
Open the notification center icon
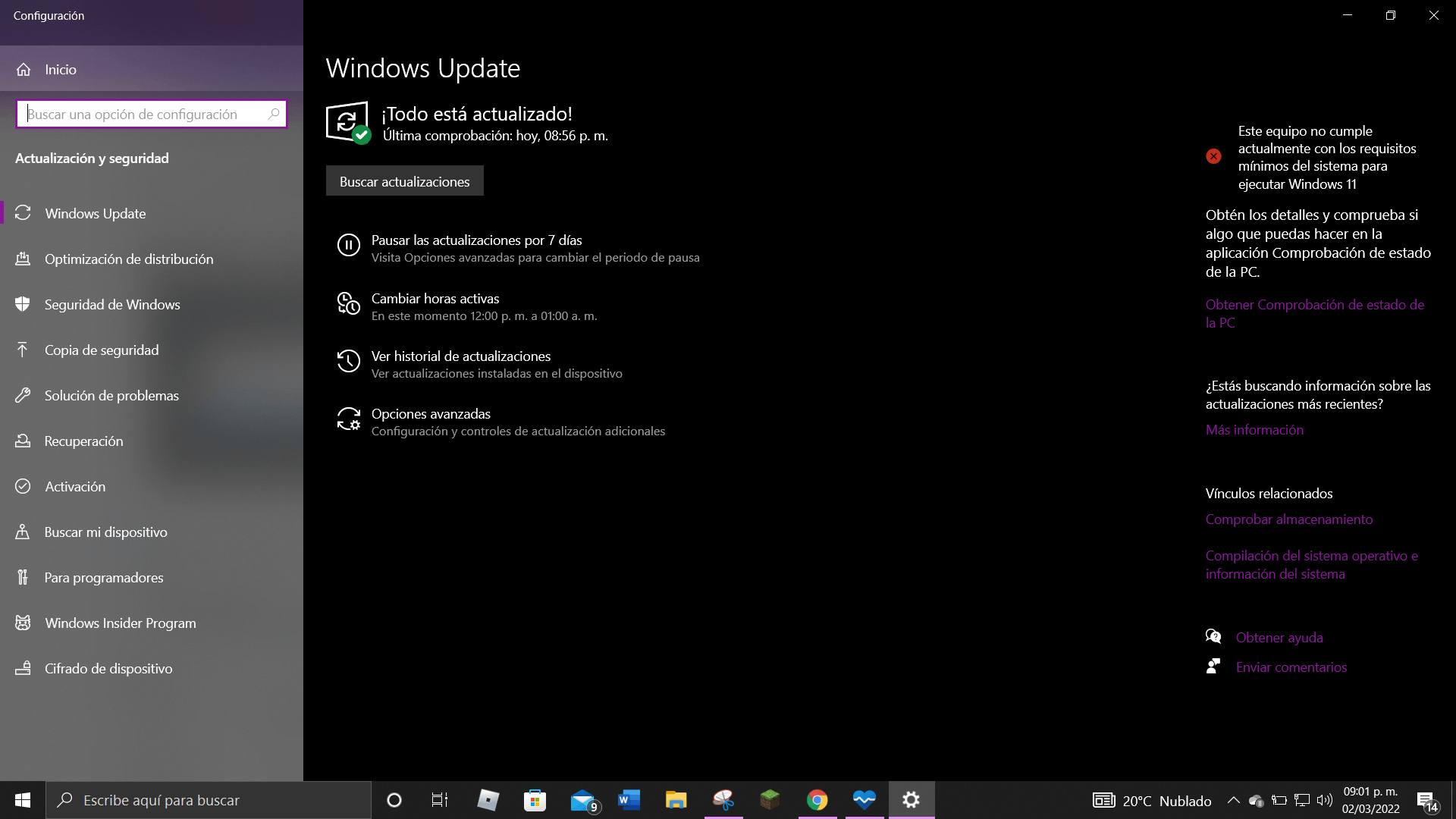(1426, 801)
